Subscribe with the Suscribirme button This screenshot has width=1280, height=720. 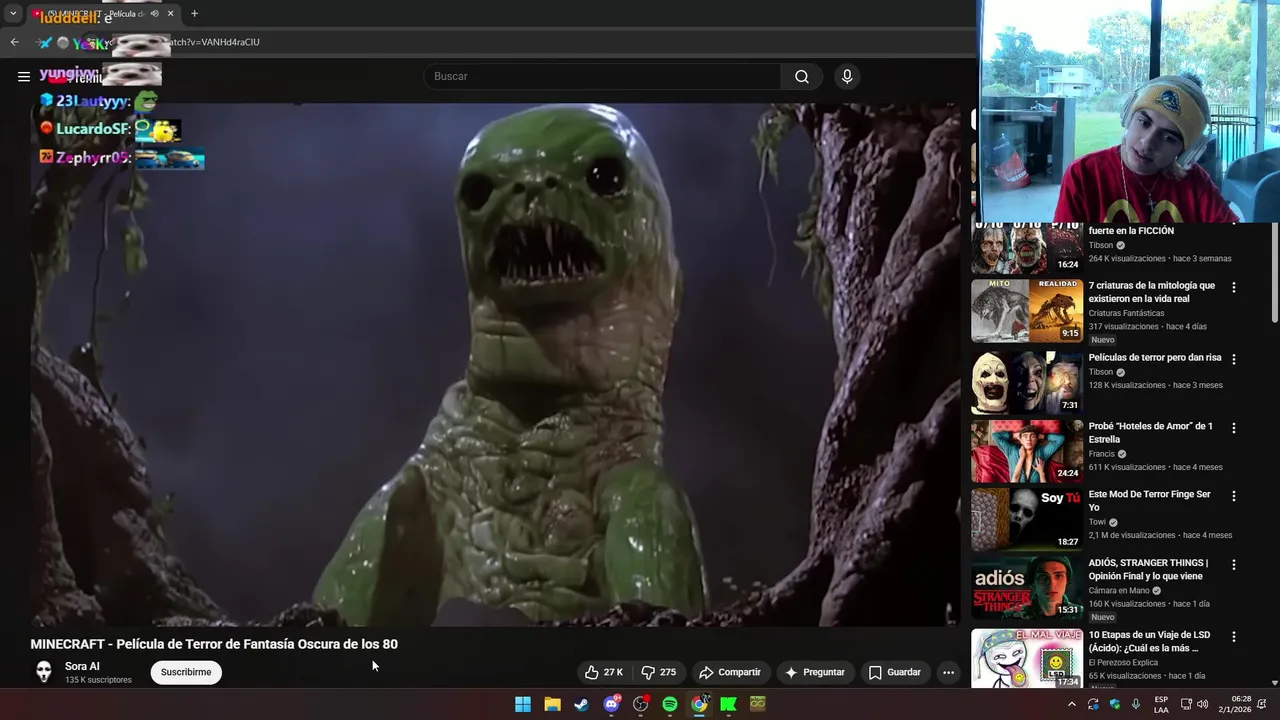tap(186, 672)
